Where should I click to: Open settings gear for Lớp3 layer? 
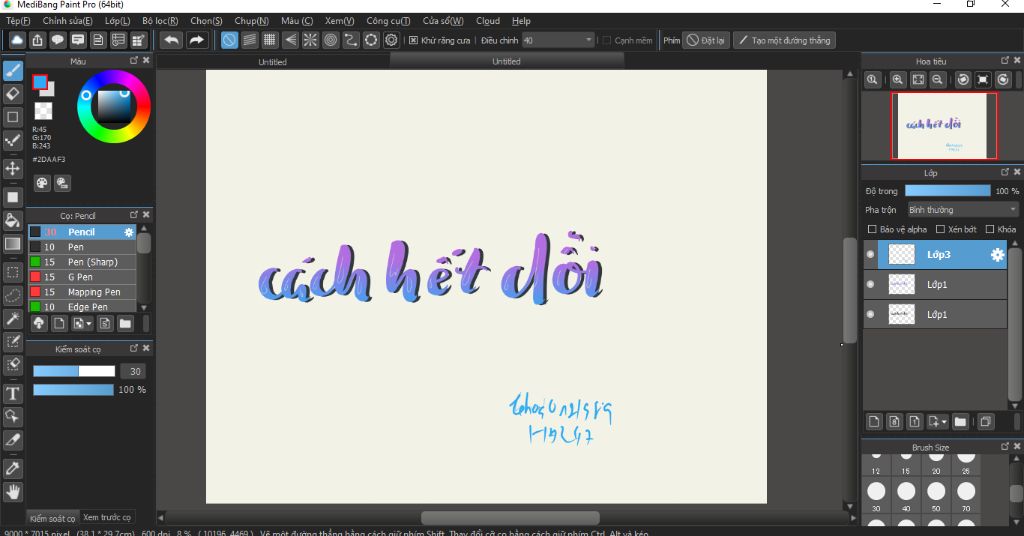[997, 255]
